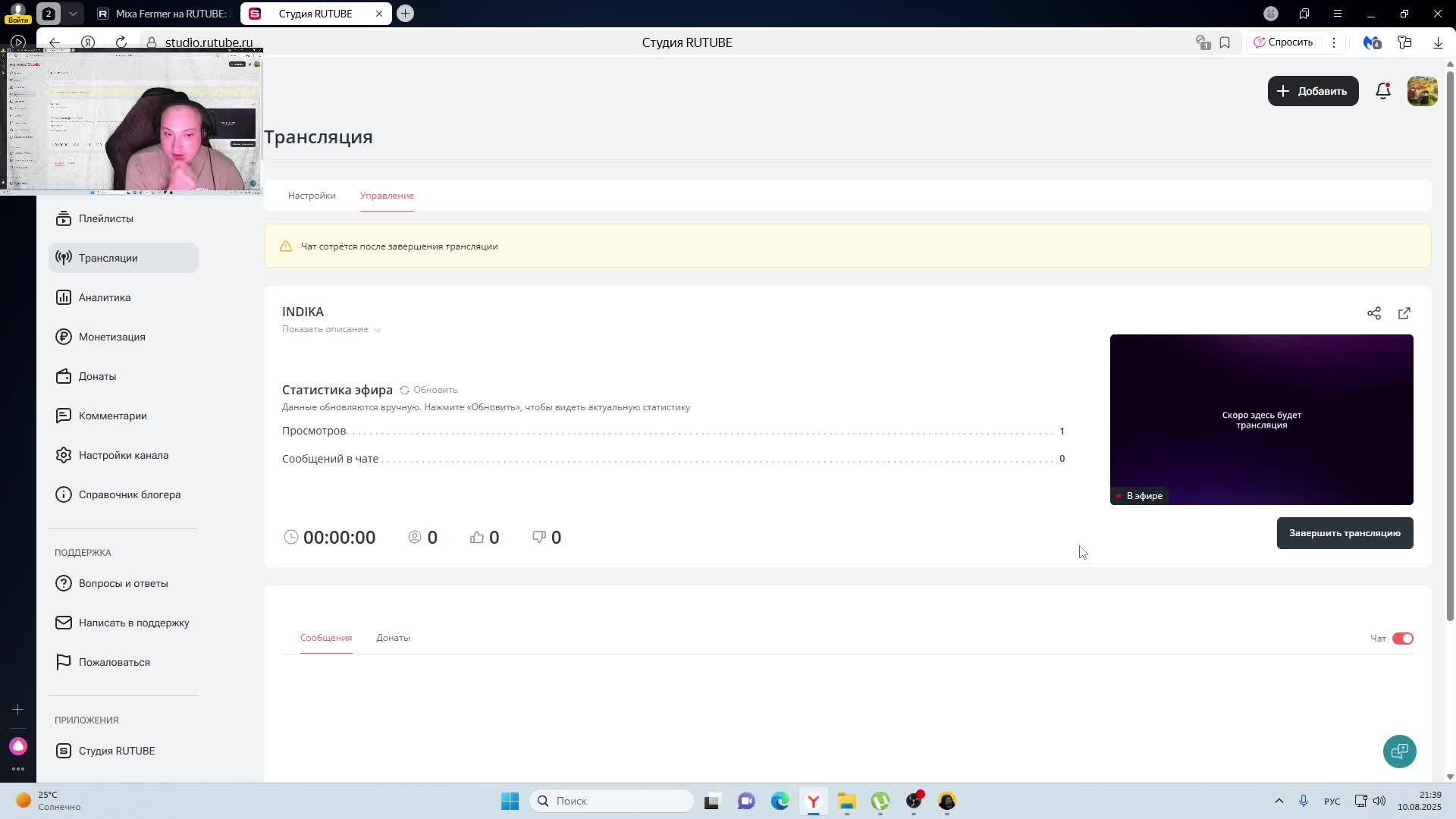This screenshot has height=819, width=1456.
Task: Open Монетизация in the sidebar
Action: pyautogui.click(x=111, y=337)
